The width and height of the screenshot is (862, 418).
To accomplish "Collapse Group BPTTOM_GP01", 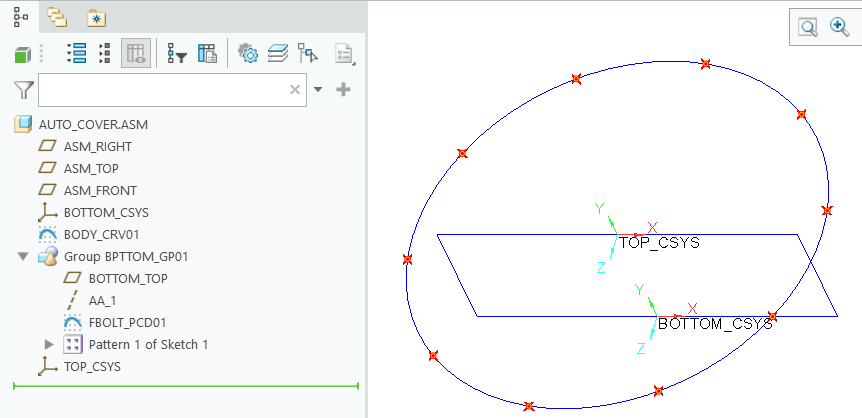I will [23, 256].
